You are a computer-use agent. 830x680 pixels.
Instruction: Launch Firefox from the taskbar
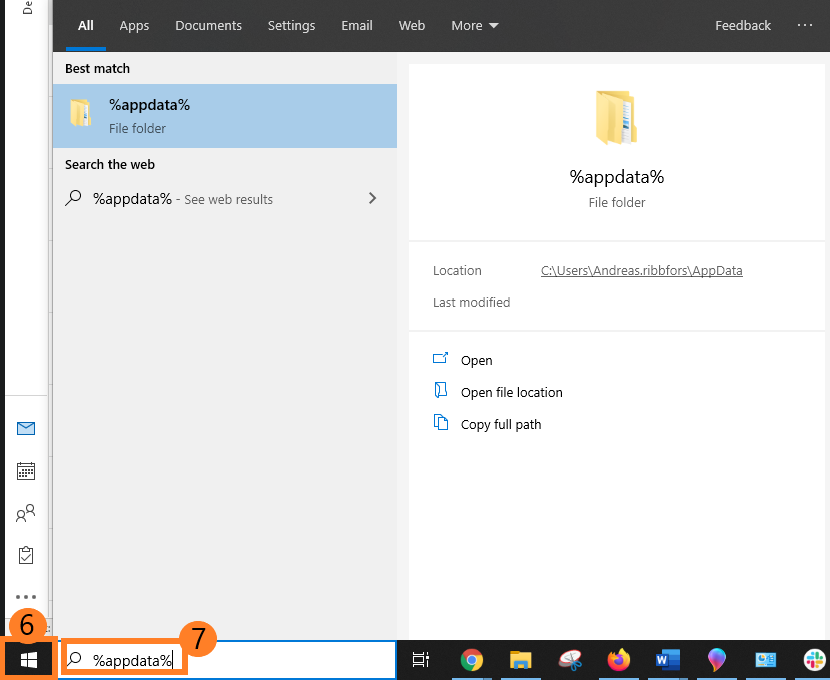point(619,659)
